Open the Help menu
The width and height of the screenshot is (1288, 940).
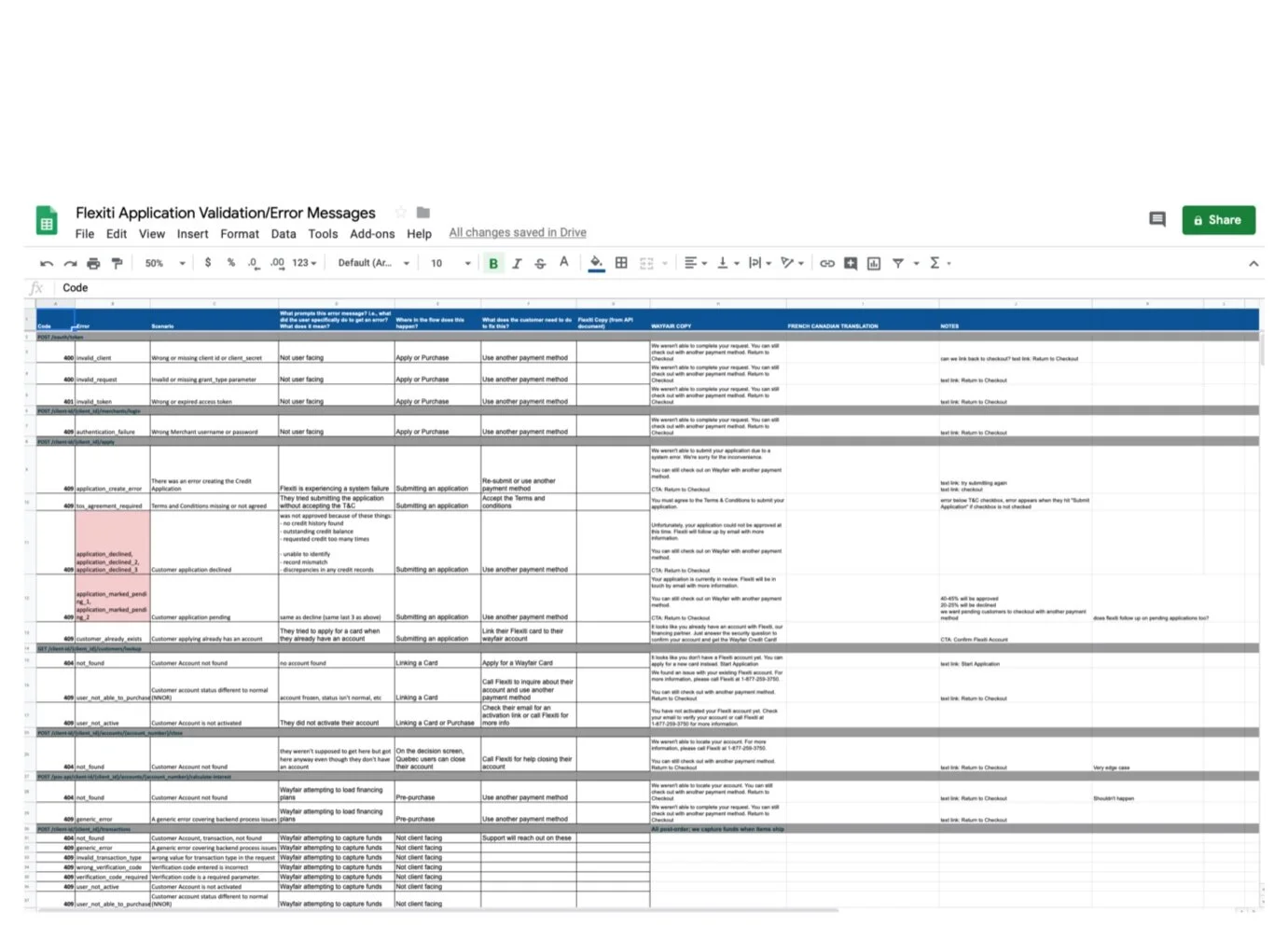point(419,234)
